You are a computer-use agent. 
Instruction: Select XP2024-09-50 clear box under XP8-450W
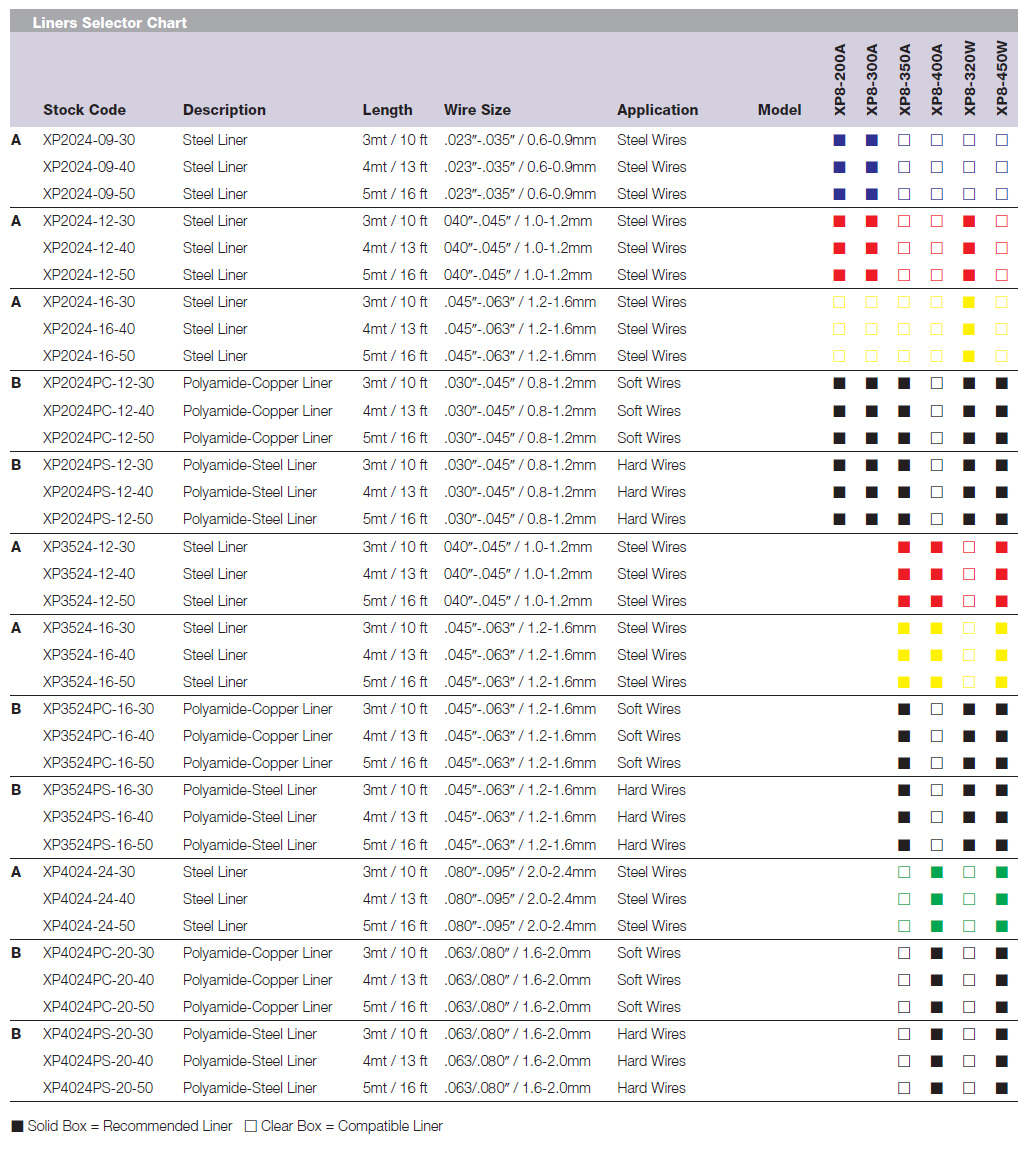[x=1002, y=194]
